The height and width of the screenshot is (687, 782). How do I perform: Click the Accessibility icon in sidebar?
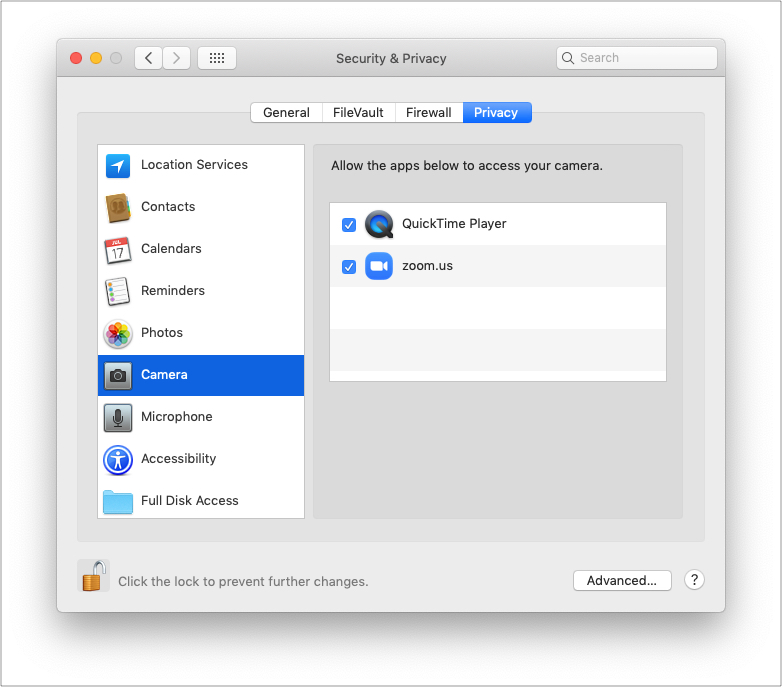tap(118, 460)
